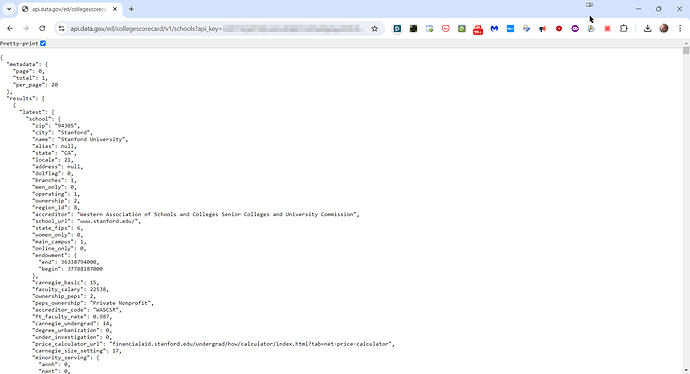690x374 pixels.
Task: Open a new tab with the plus button
Action: [x=131, y=9]
